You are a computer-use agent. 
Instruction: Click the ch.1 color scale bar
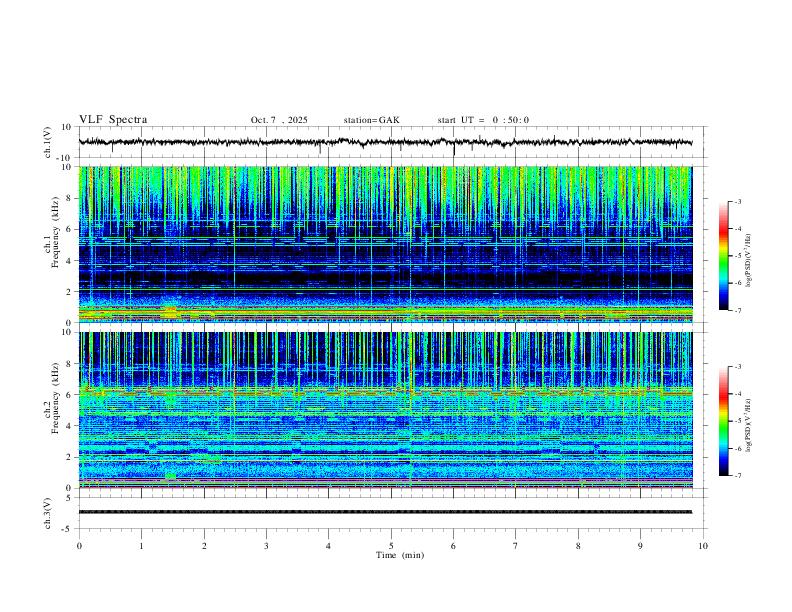(x=723, y=256)
